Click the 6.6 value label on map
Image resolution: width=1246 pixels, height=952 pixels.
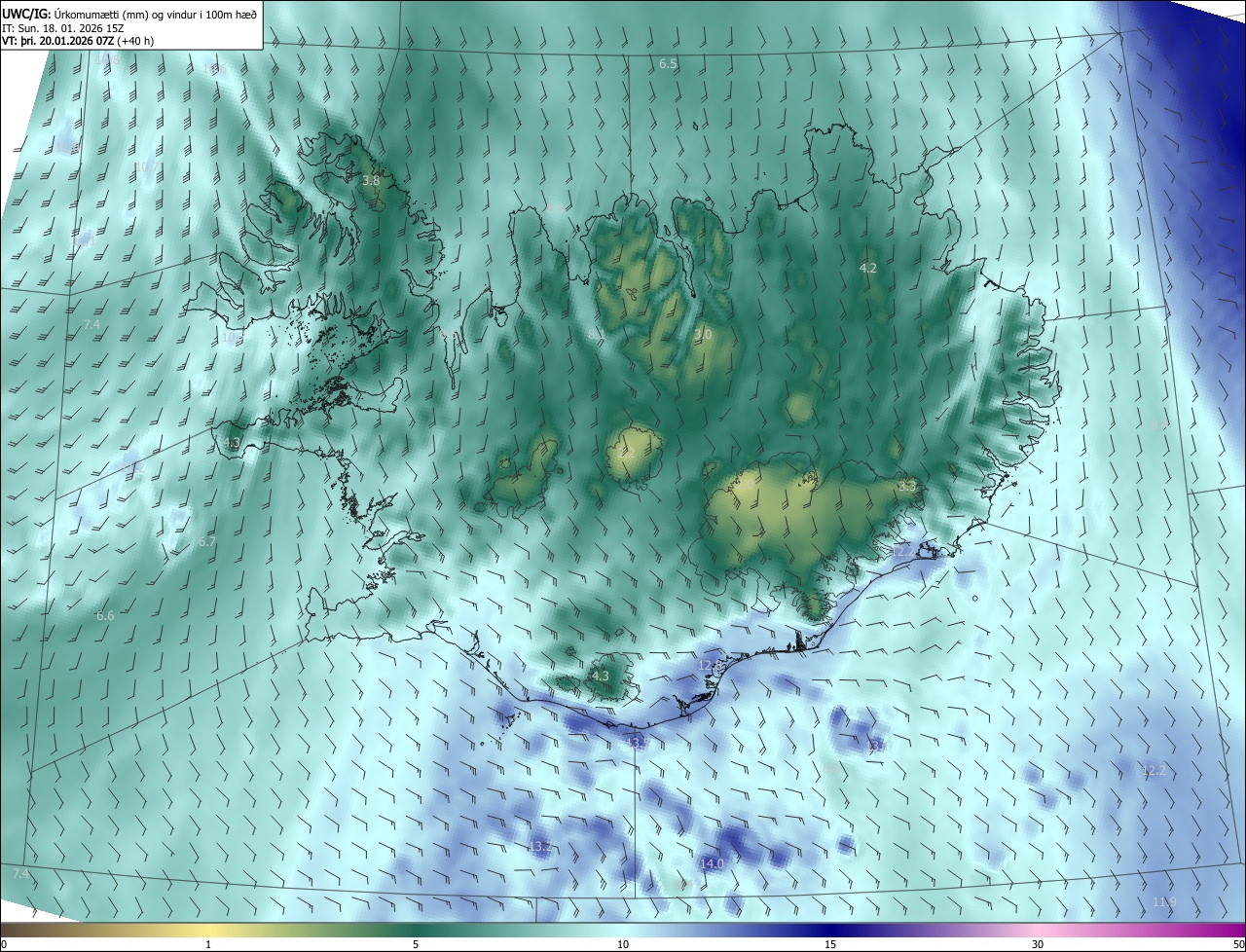point(105,616)
